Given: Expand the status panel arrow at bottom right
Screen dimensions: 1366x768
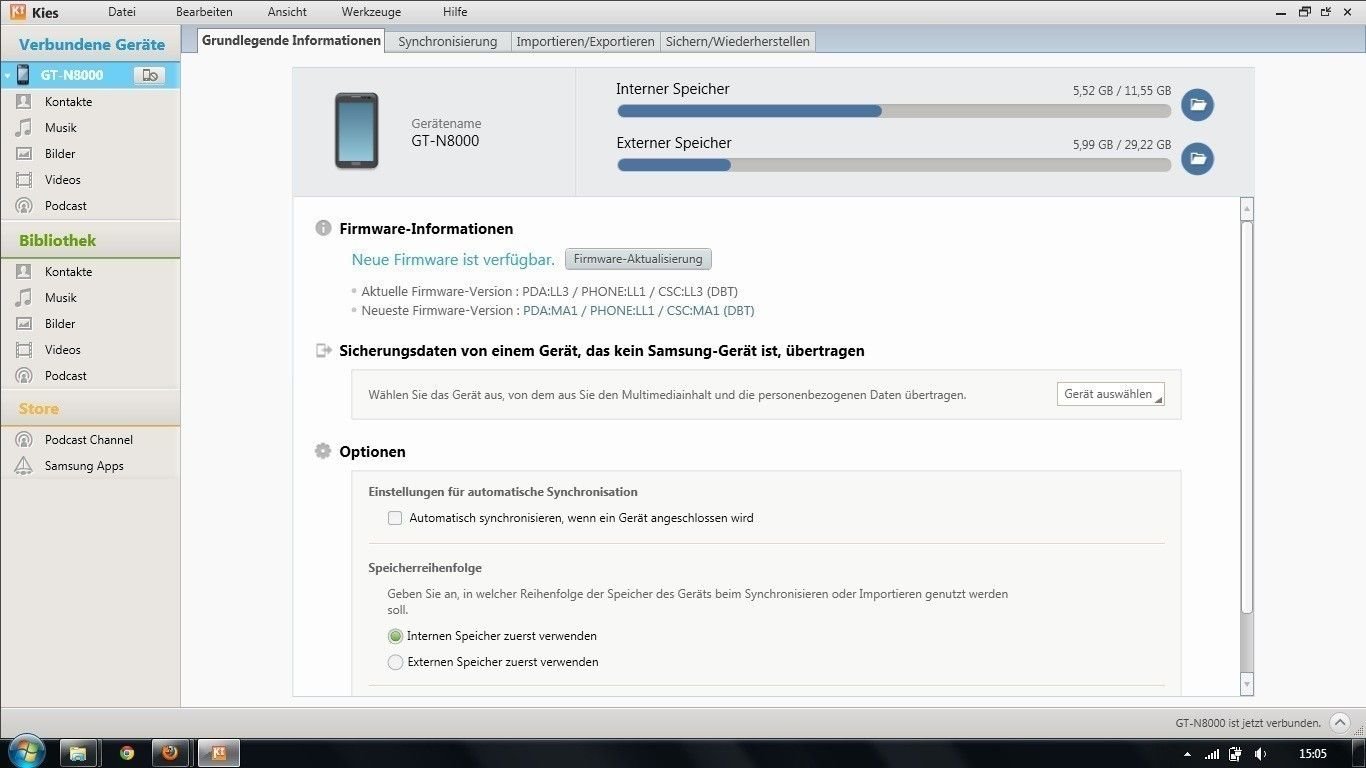Looking at the screenshot, I should [x=1340, y=723].
